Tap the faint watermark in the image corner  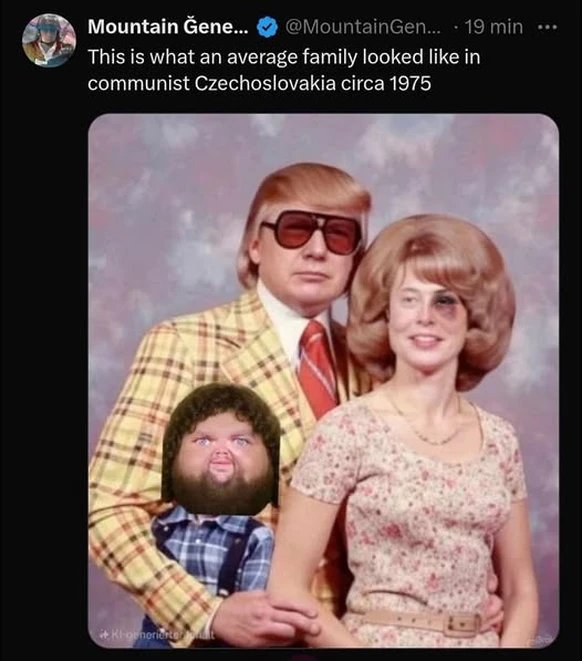544,638
